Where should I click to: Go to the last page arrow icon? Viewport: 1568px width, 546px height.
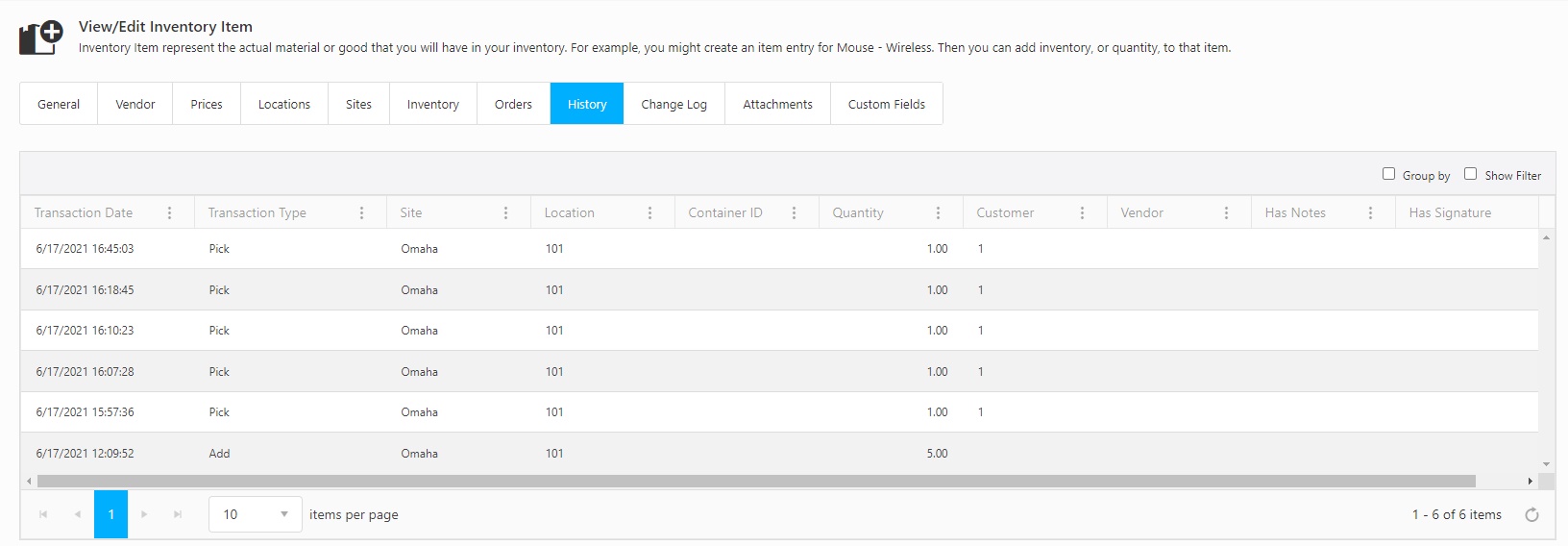click(178, 515)
